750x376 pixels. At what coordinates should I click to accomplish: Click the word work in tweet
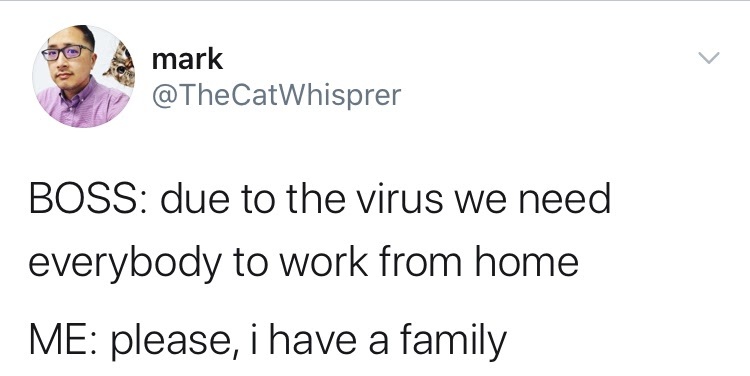click(x=323, y=263)
